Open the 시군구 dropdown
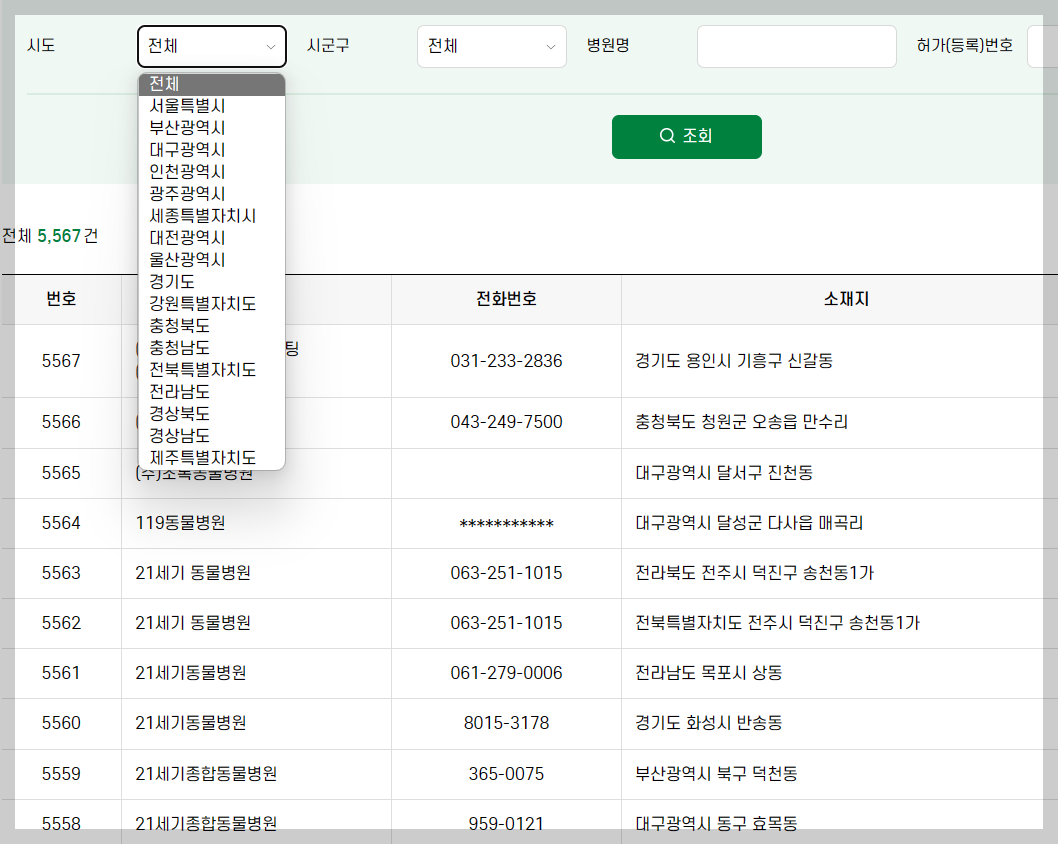 (491, 46)
